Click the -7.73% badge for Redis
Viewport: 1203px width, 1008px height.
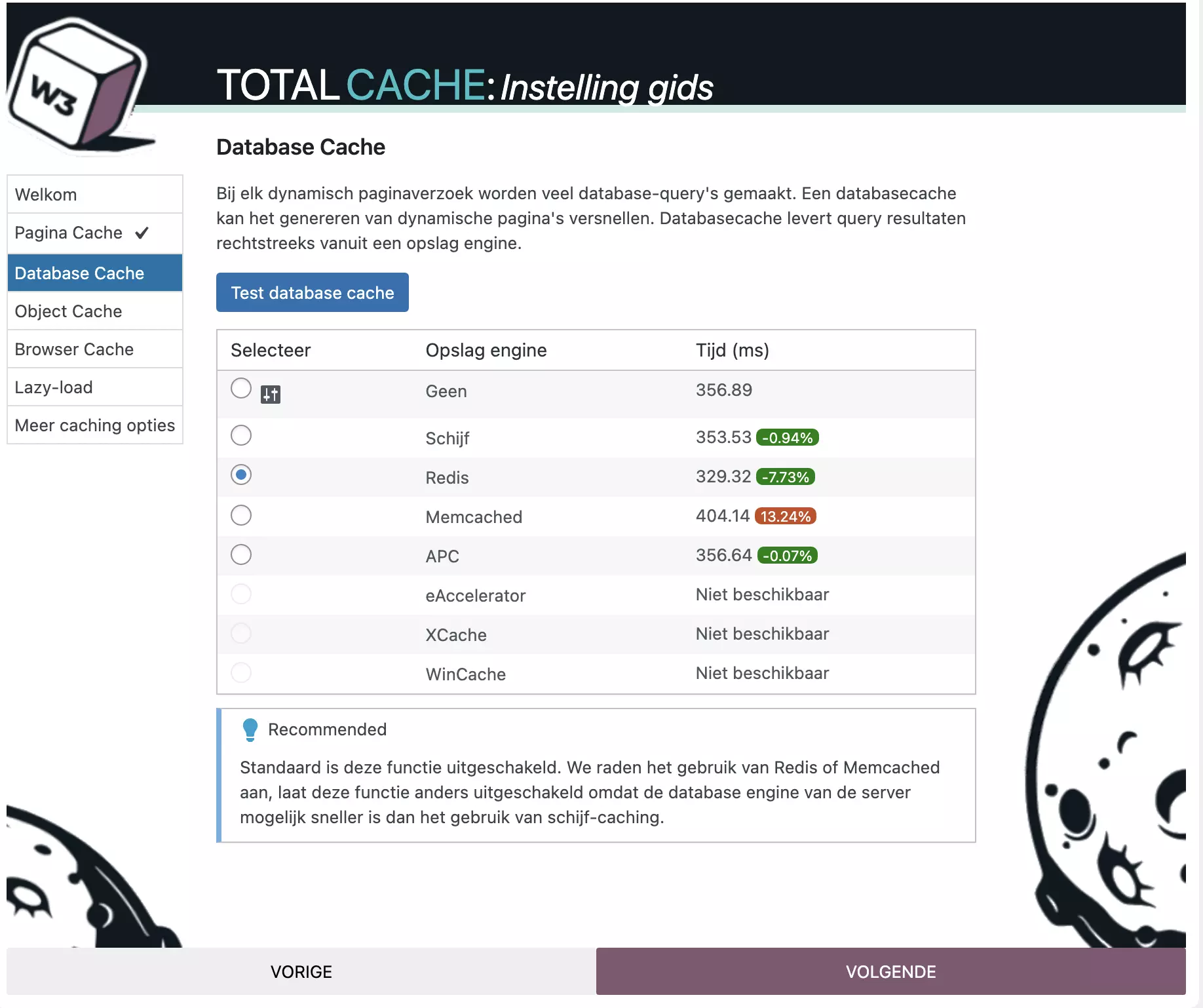click(x=786, y=477)
